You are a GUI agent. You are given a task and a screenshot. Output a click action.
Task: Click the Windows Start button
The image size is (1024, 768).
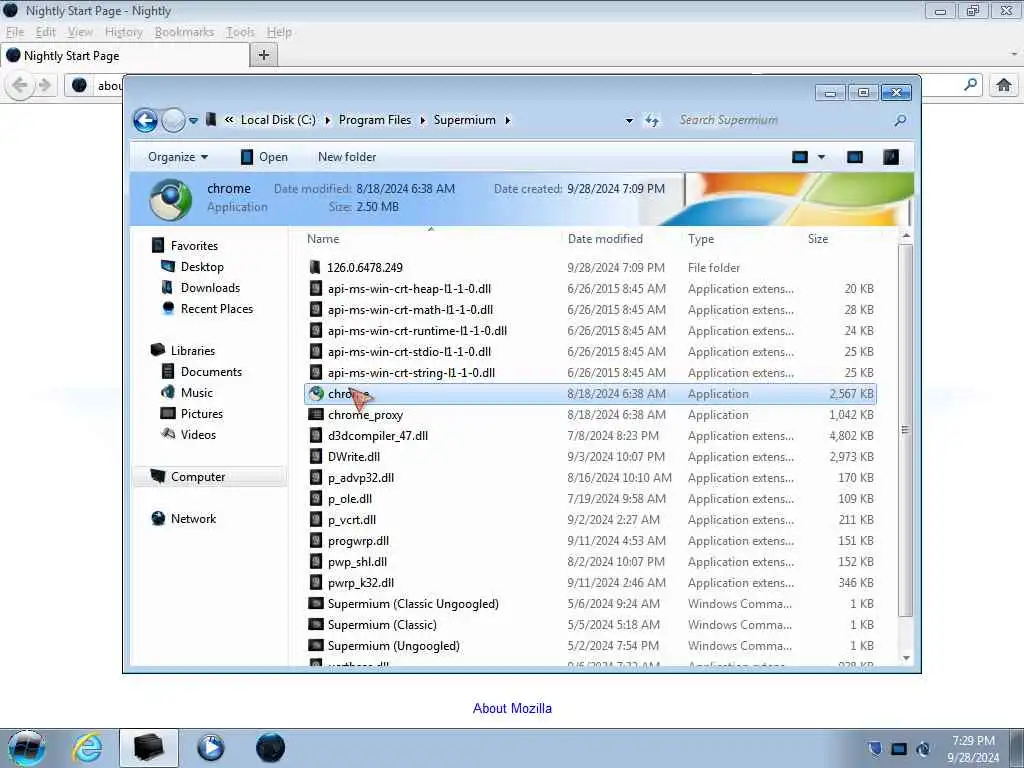[x=27, y=748]
